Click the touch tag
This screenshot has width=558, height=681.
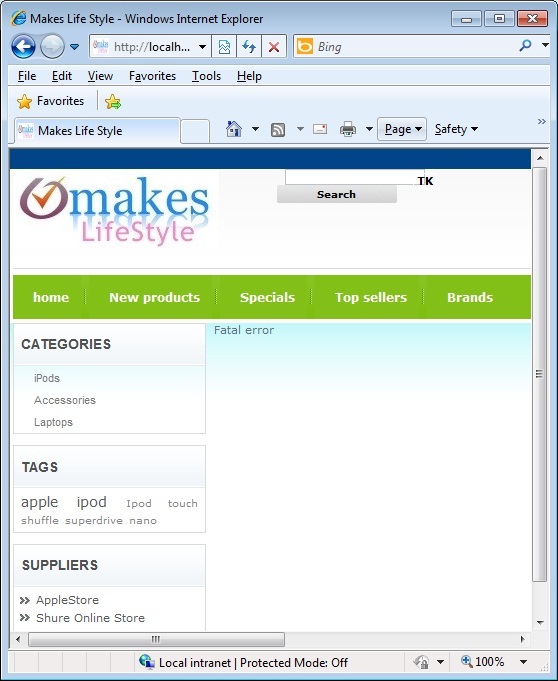(x=182, y=503)
